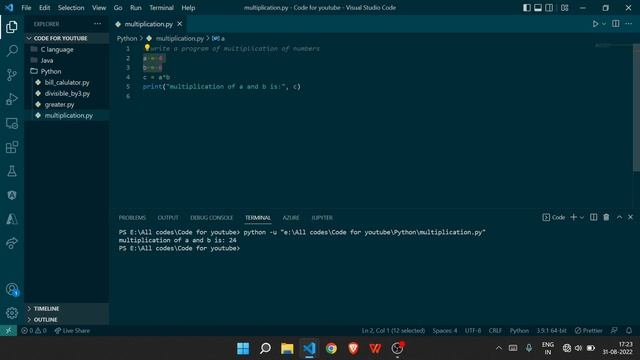This screenshot has height=360, width=640.
Task: Split the terminal
Action: [593, 218]
